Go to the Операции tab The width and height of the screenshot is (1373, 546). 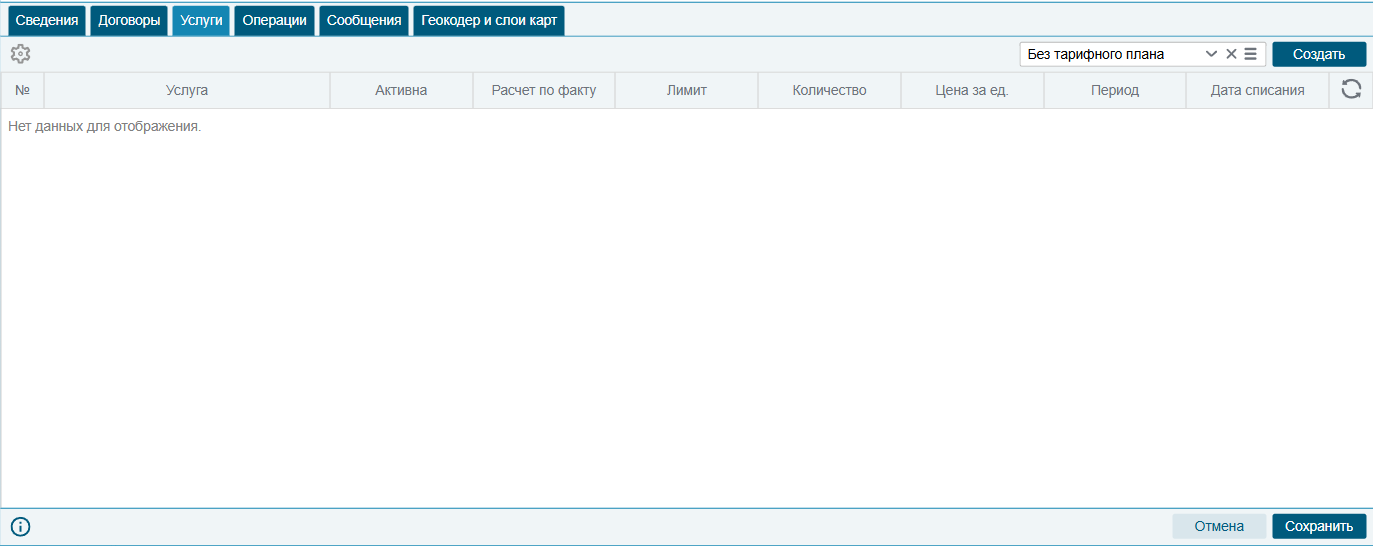[274, 20]
